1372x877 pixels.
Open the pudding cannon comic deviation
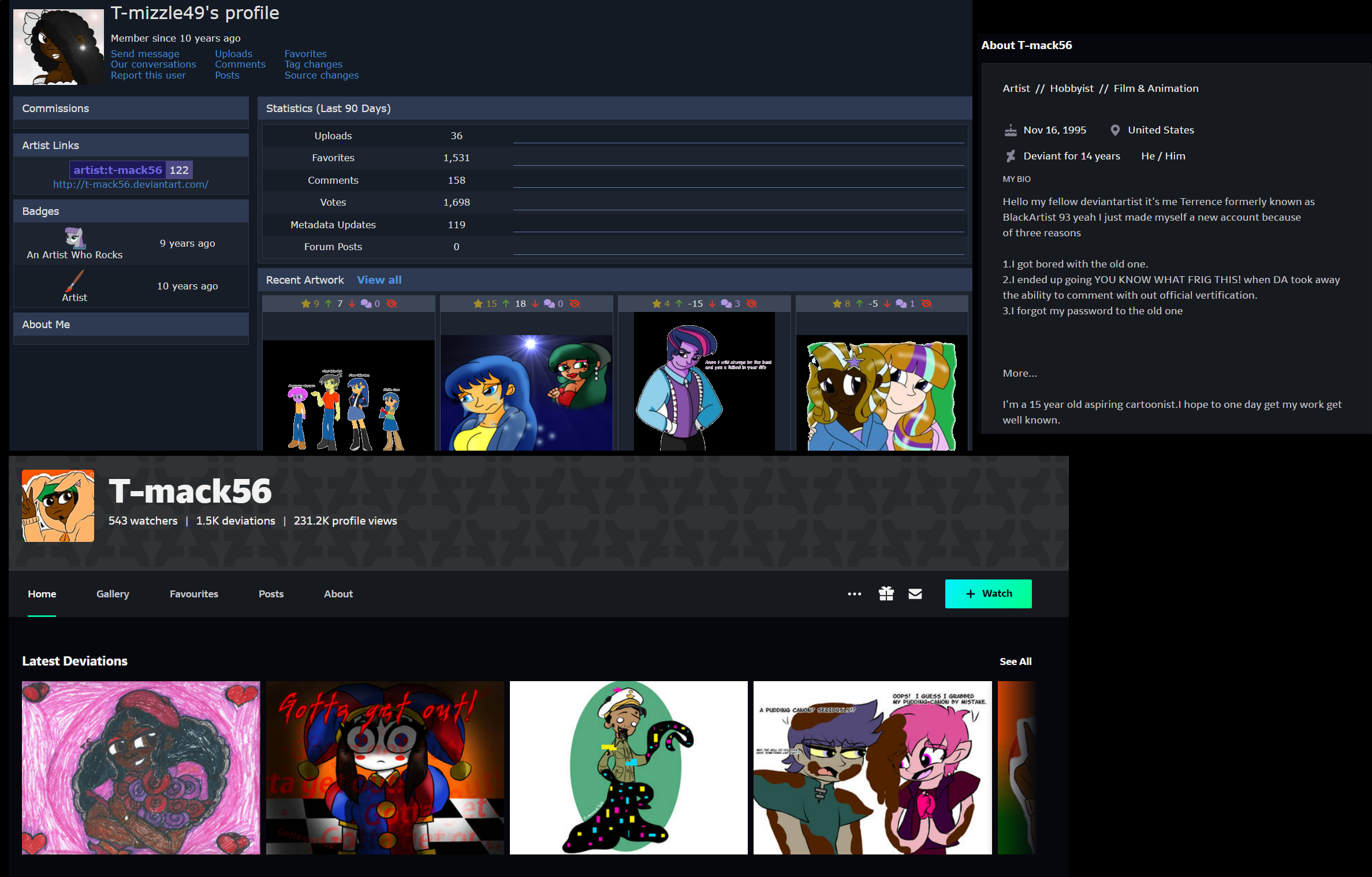(873, 768)
